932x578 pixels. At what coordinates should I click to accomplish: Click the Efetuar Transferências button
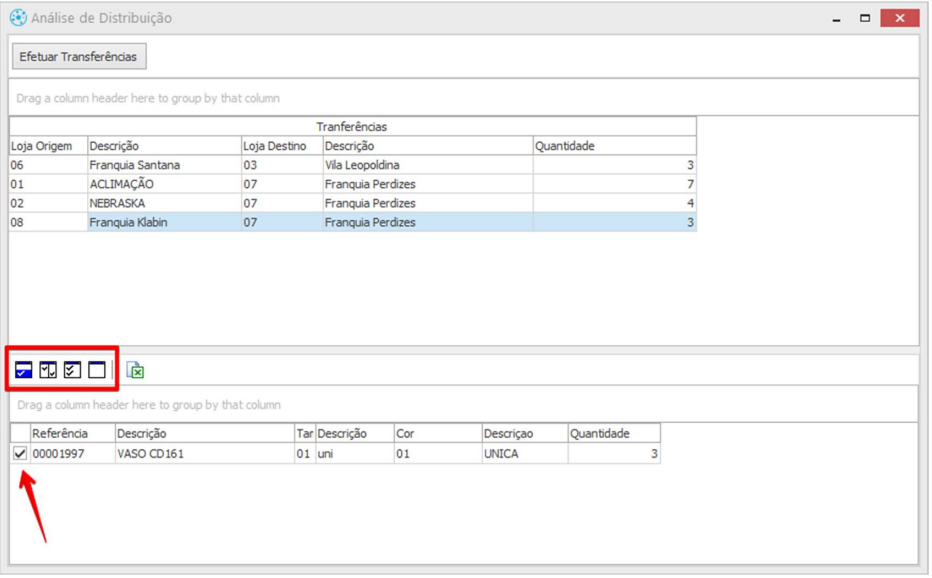pos(78,56)
